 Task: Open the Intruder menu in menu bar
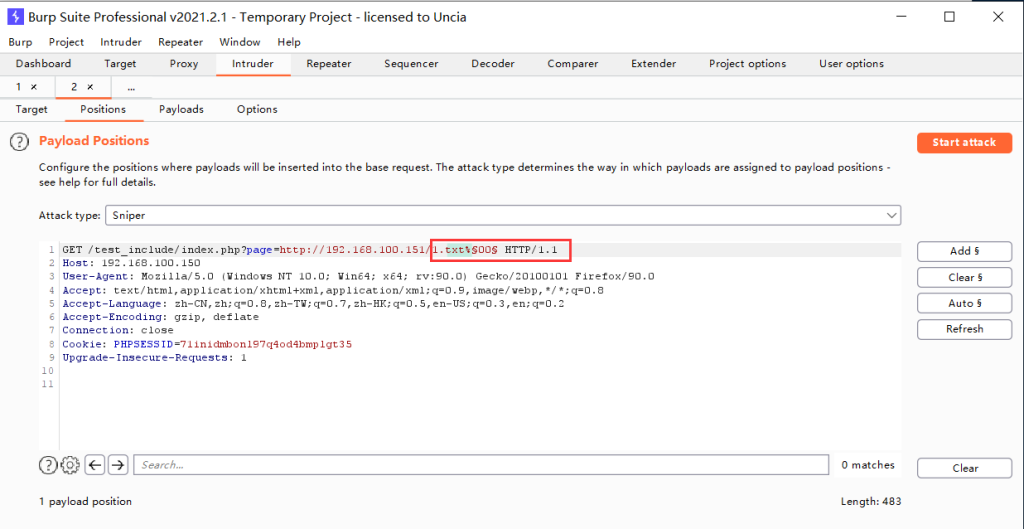(121, 42)
